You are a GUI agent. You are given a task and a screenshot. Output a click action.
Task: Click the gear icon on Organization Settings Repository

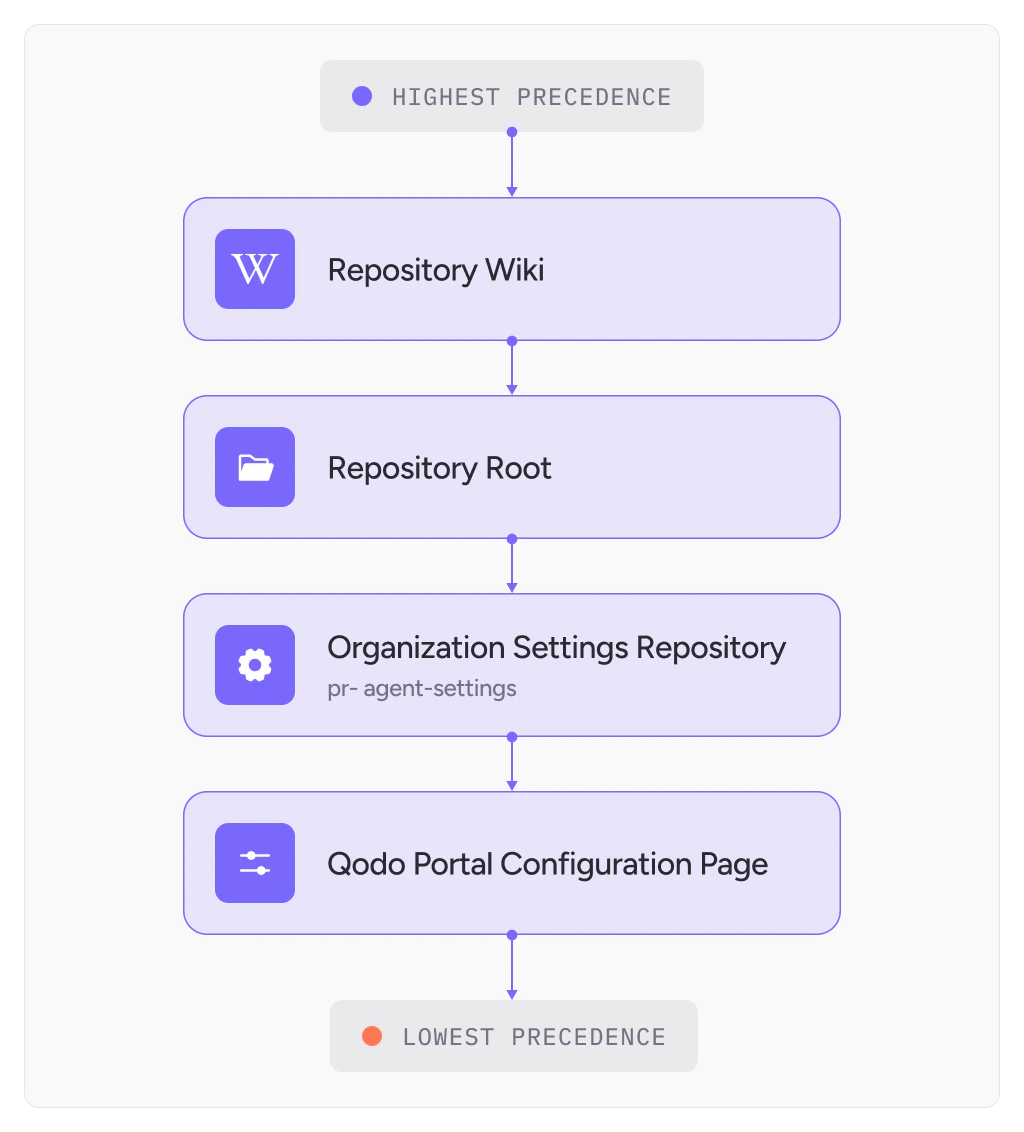[x=254, y=664]
